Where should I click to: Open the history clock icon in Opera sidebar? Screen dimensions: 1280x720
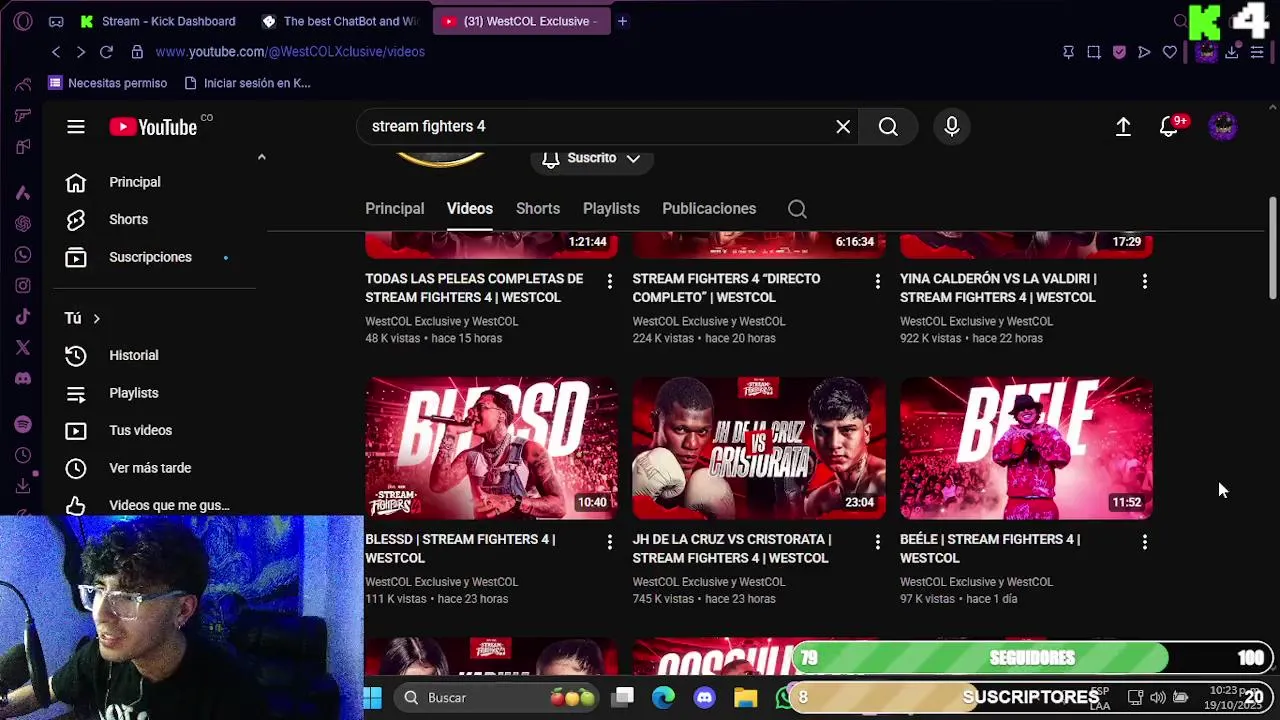click(23, 456)
